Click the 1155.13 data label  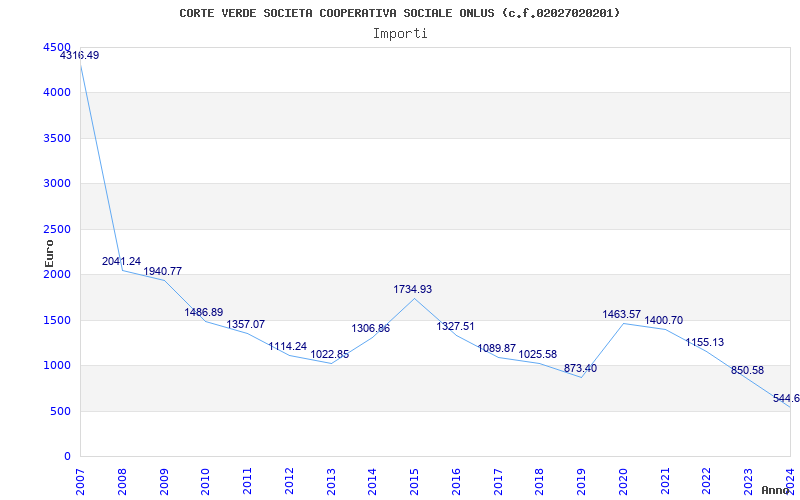(705, 342)
